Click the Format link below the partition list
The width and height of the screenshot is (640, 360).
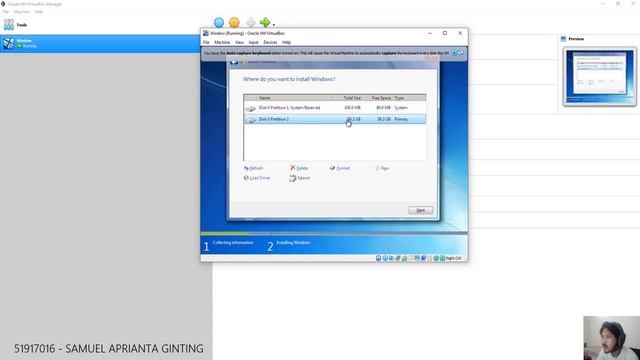[340, 168]
